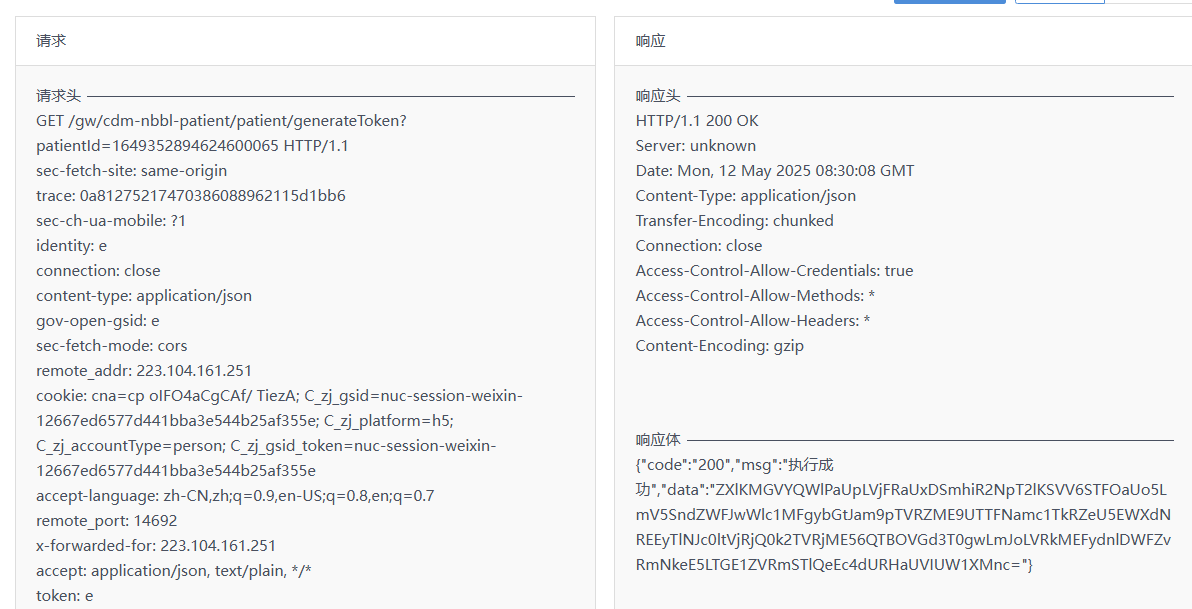Click the cookie header line
1192x609 pixels.
click(x=279, y=396)
